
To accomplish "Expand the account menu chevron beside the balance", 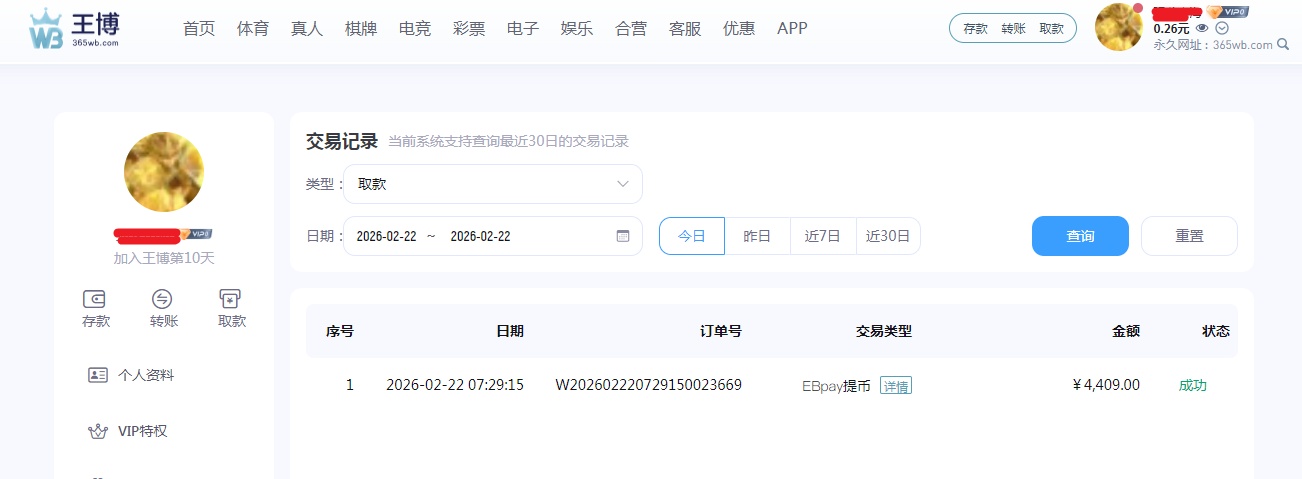I will (x=1221, y=28).
